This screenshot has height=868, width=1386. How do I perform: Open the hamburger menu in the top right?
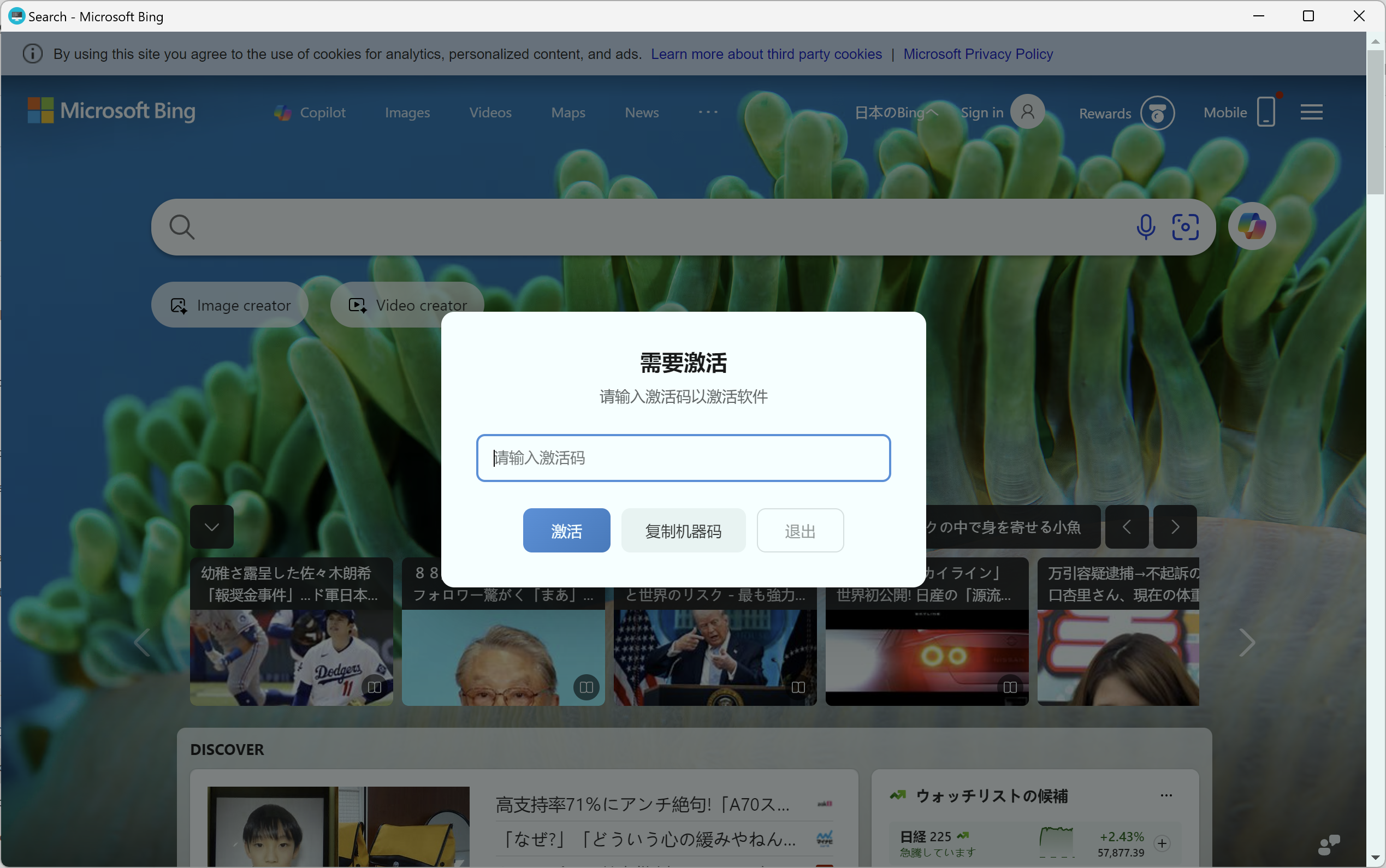tap(1312, 111)
